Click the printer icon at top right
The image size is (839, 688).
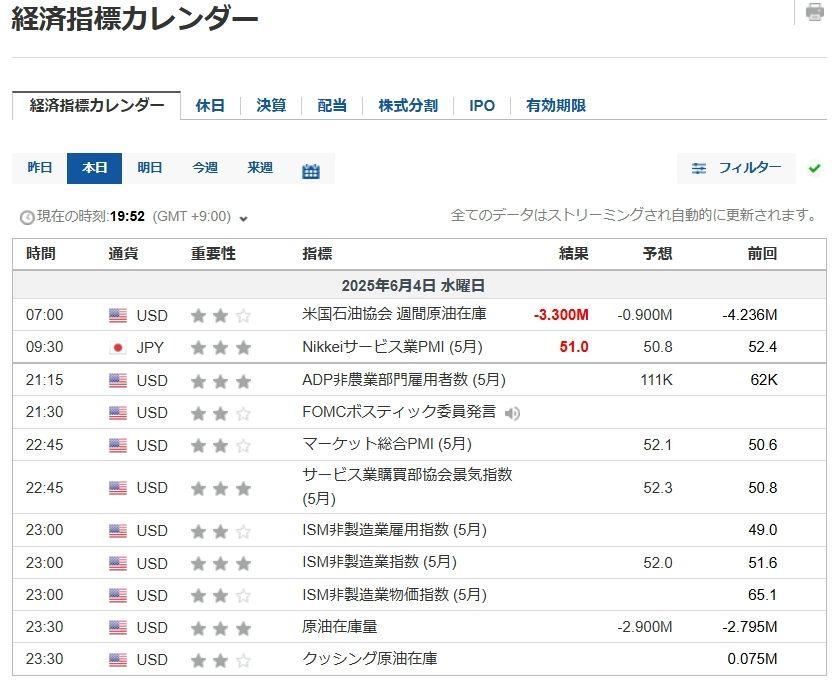coord(815,12)
